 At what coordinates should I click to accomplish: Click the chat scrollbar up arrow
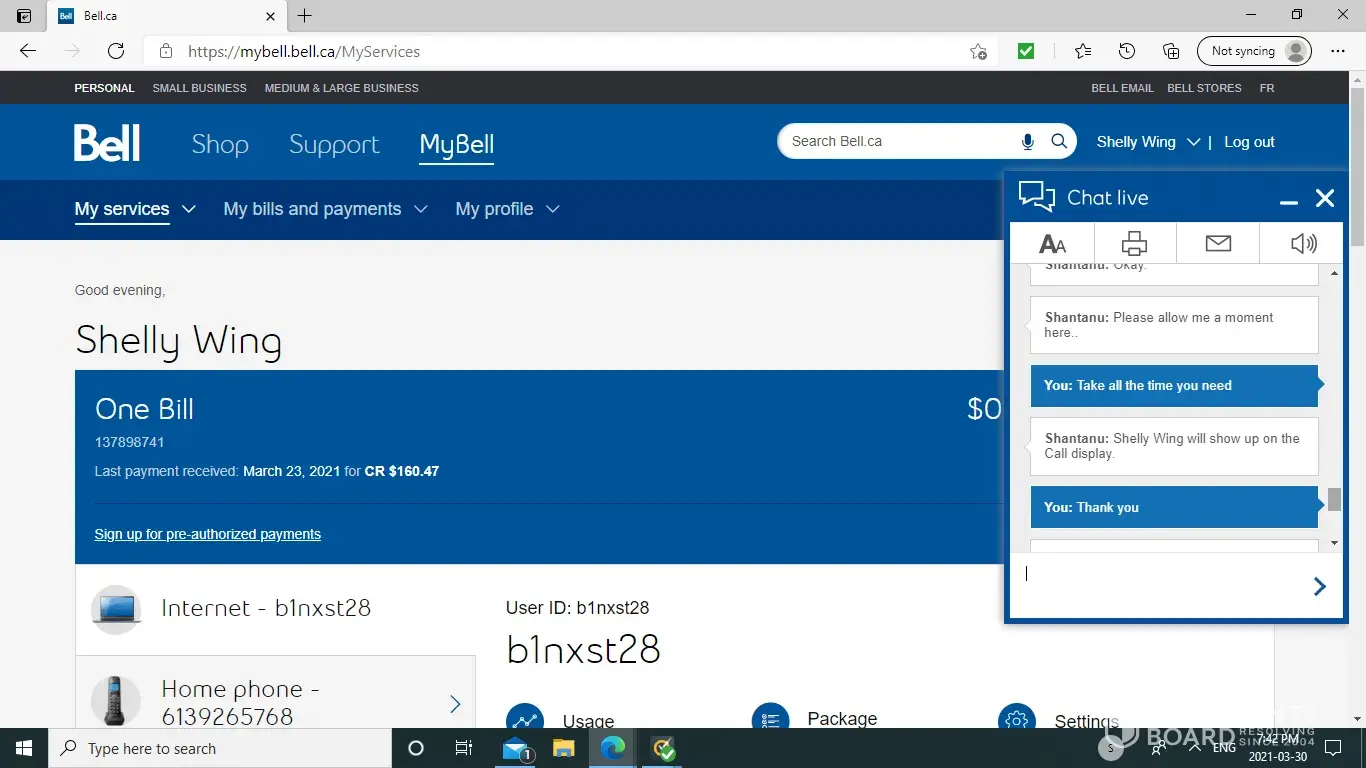[1334, 273]
